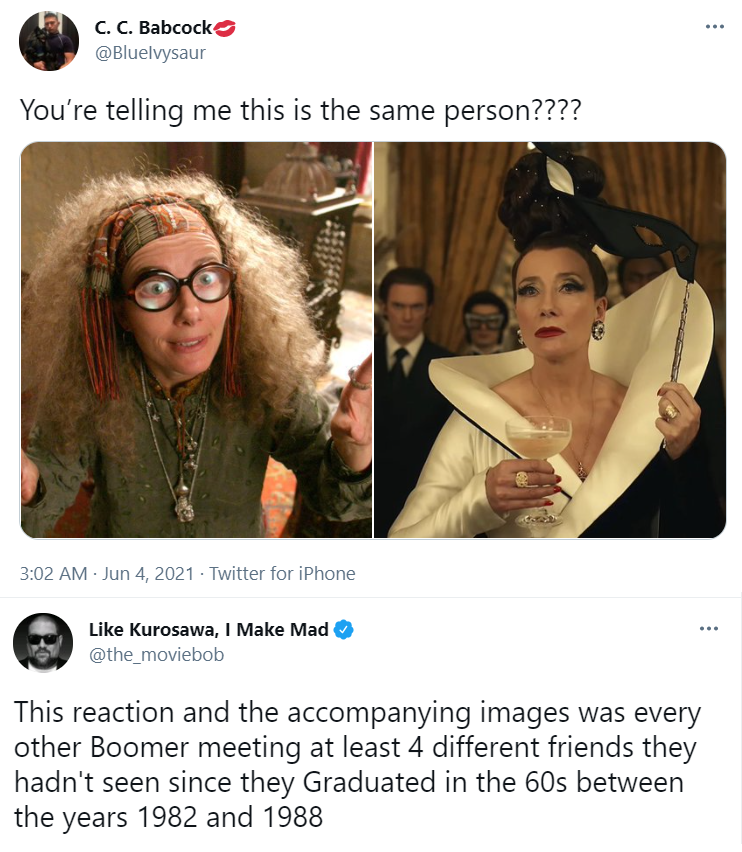The height and width of the screenshot is (852, 742).
Task: Click the reply text about Boomer meeting friends
Action: tap(357, 765)
